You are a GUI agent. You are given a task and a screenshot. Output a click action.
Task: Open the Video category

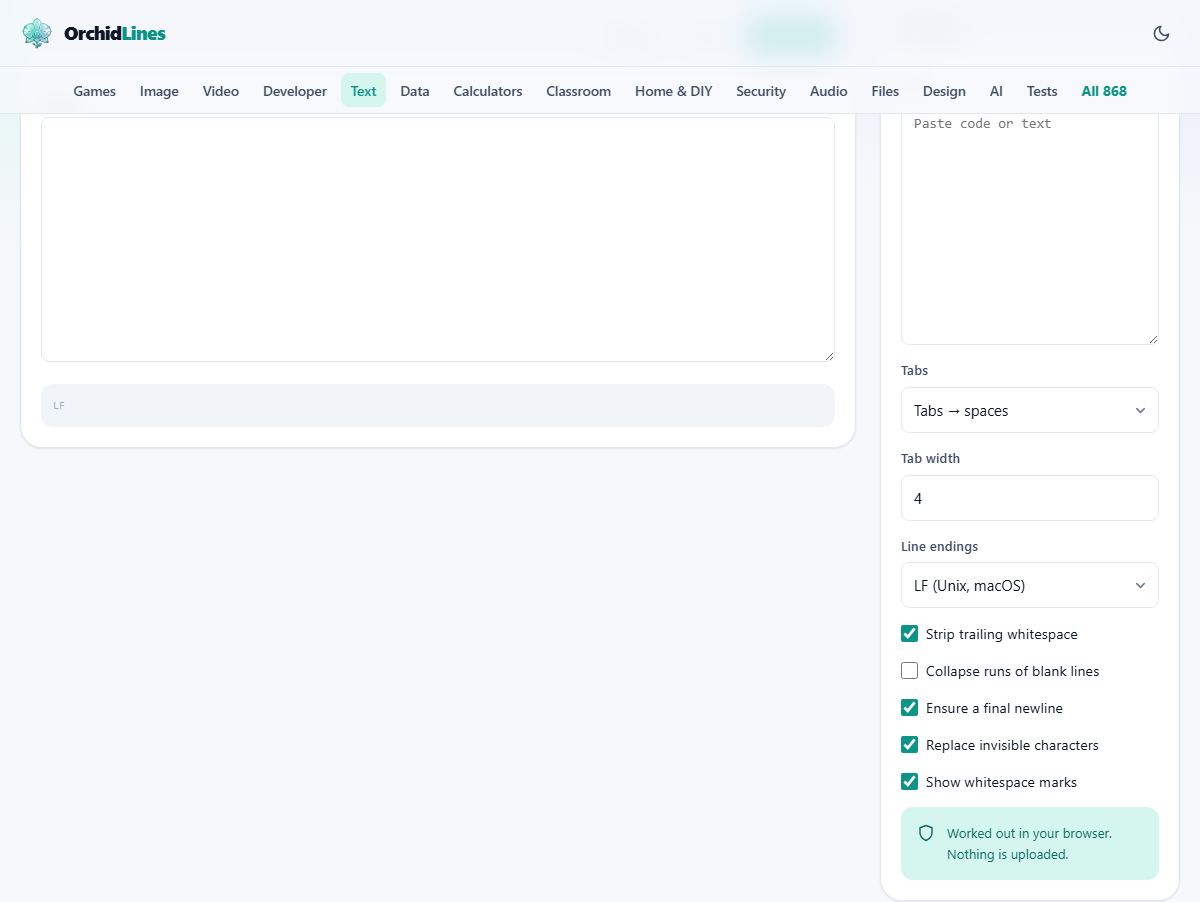[x=221, y=91]
